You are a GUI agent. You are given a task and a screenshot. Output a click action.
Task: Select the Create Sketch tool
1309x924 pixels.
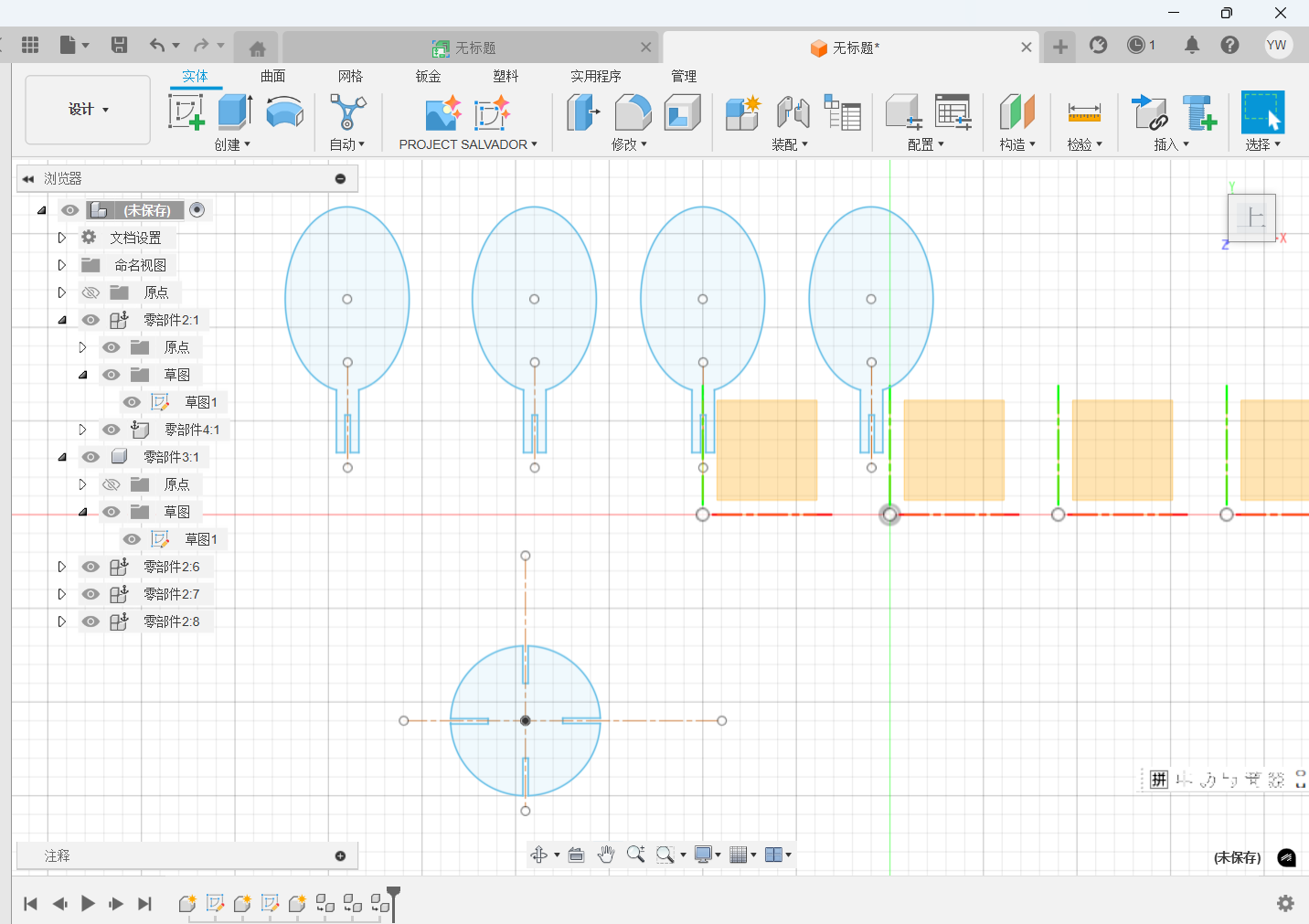click(186, 112)
